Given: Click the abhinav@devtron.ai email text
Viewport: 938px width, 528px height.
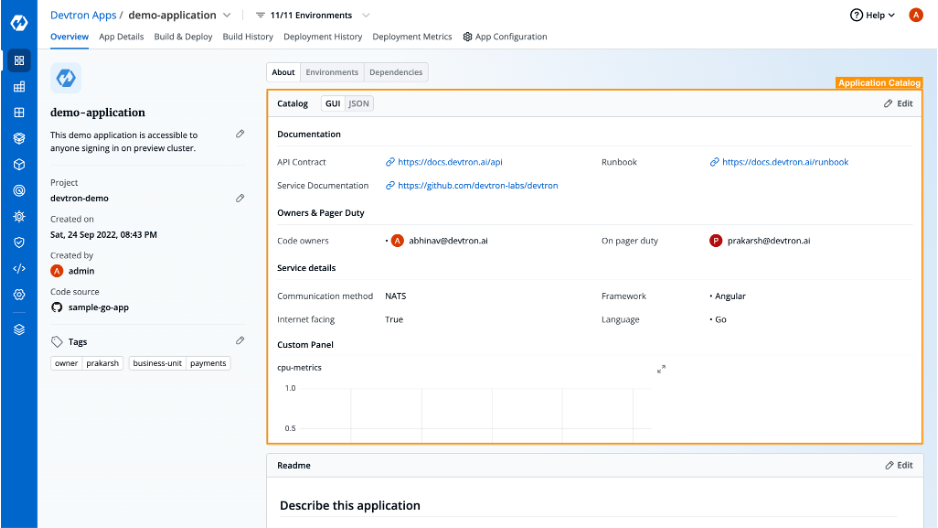Looking at the screenshot, I should pos(448,241).
